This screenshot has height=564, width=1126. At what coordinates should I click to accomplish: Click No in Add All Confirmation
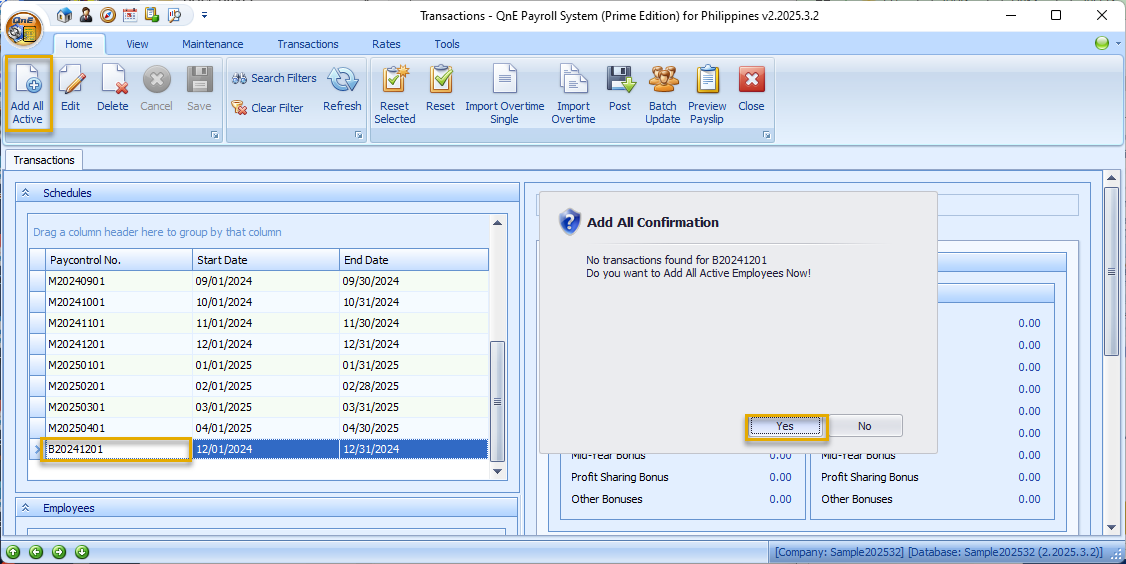coord(865,426)
